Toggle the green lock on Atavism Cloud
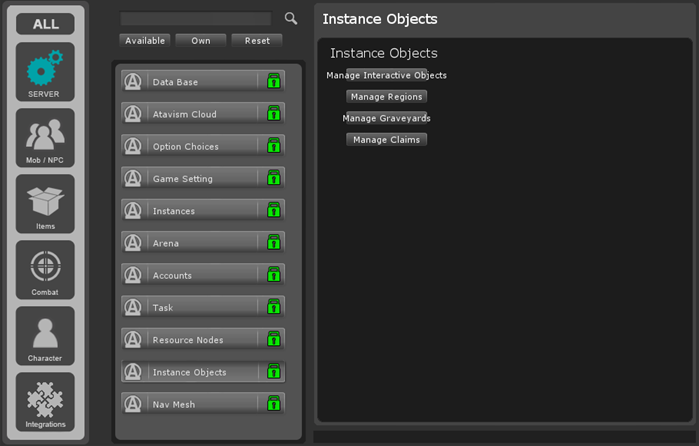The height and width of the screenshot is (446, 699). pyautogui.click(x=274, y=114)
